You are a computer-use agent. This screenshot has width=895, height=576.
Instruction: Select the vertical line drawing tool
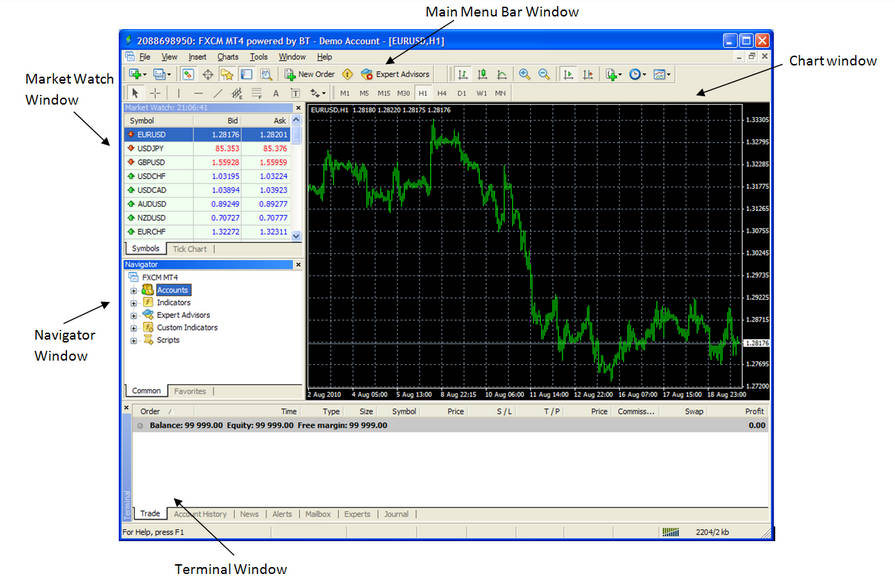[179, 93]
